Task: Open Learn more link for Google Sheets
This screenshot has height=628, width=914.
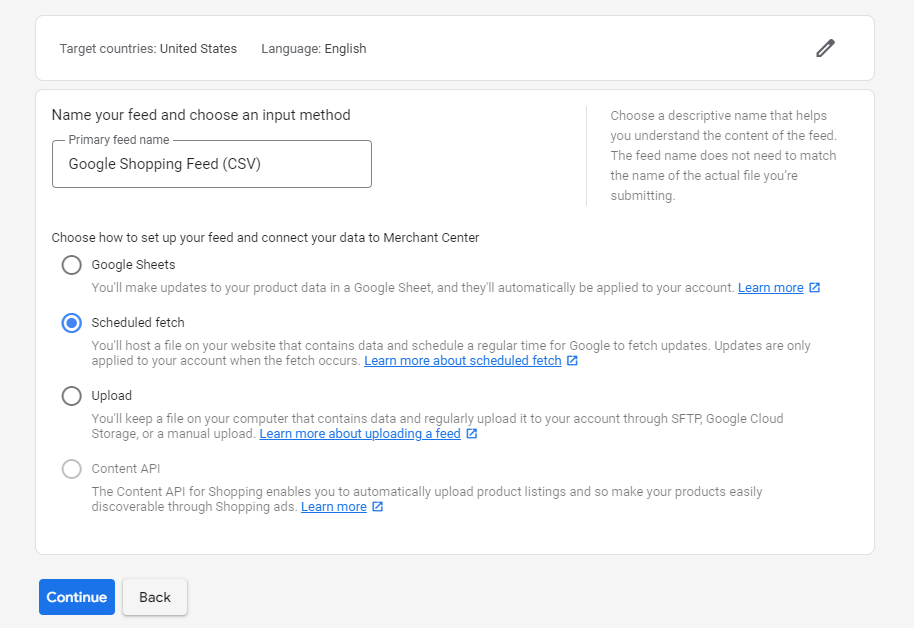Action: (x=771, y=287)
